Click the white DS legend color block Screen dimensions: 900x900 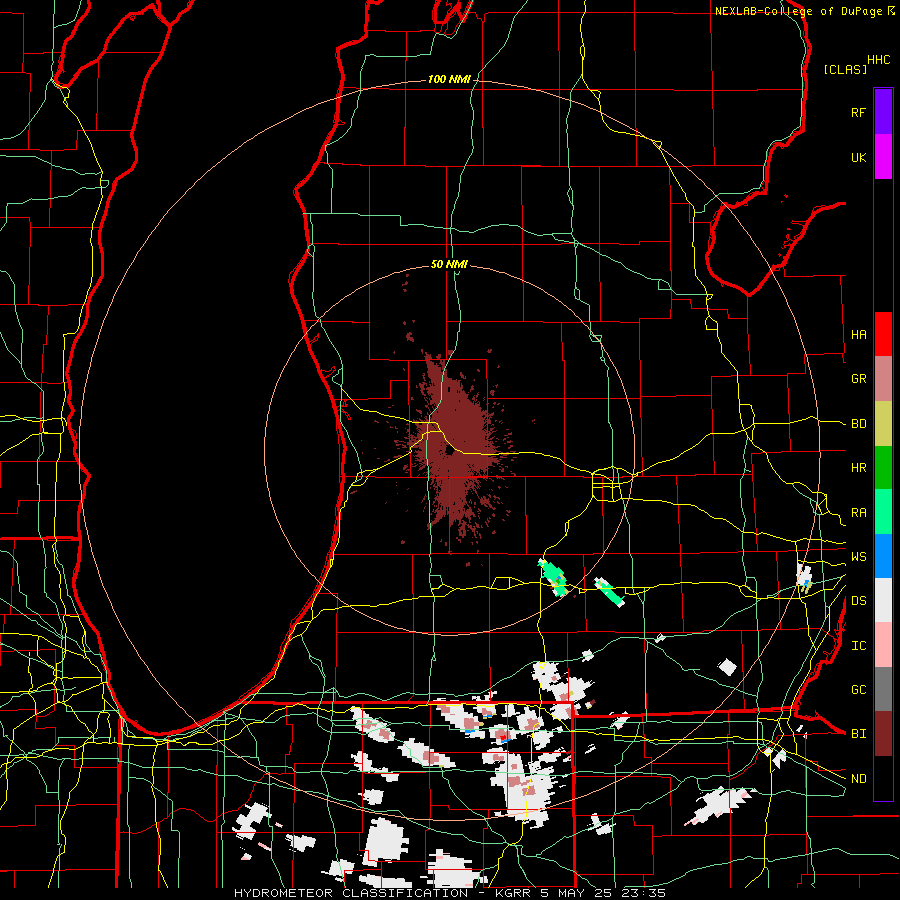pos(883,600)
